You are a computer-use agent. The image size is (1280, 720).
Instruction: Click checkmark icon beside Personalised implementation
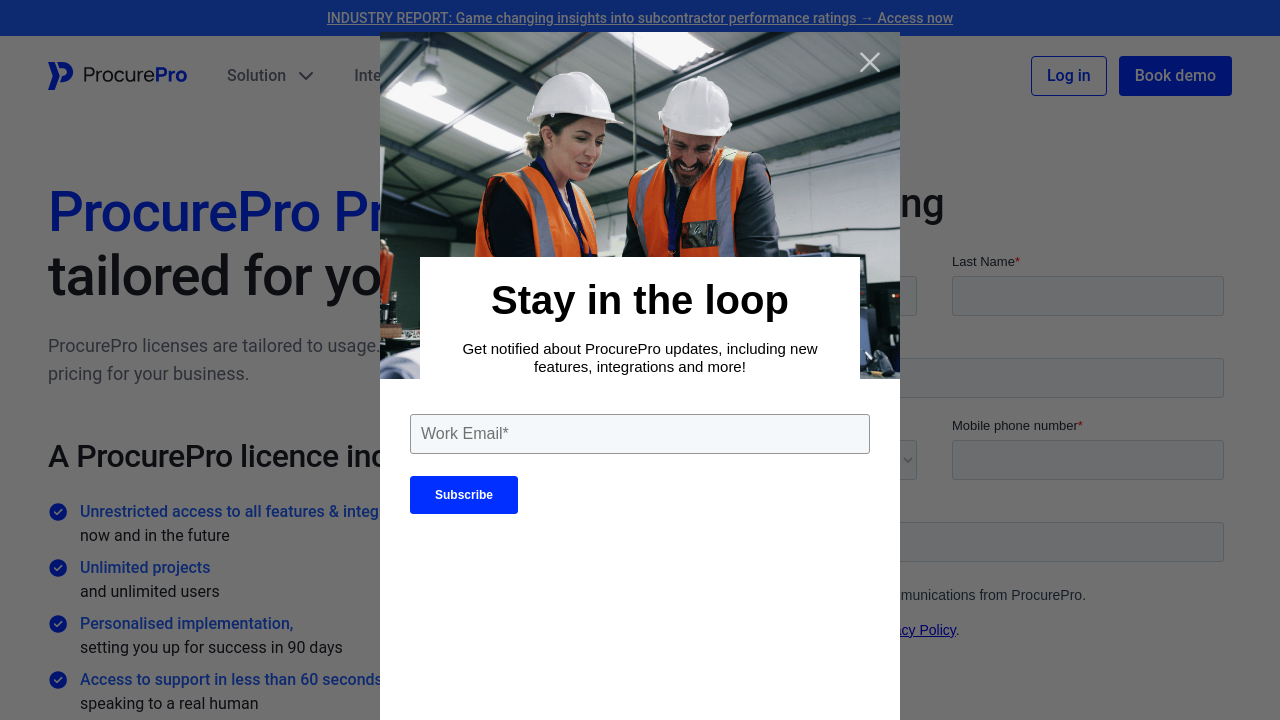(58, 624)
